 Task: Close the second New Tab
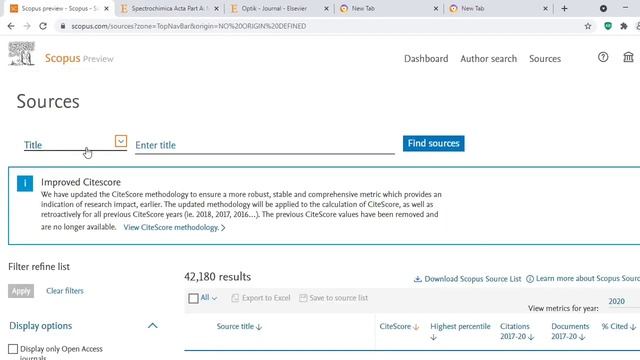(545, 8)
